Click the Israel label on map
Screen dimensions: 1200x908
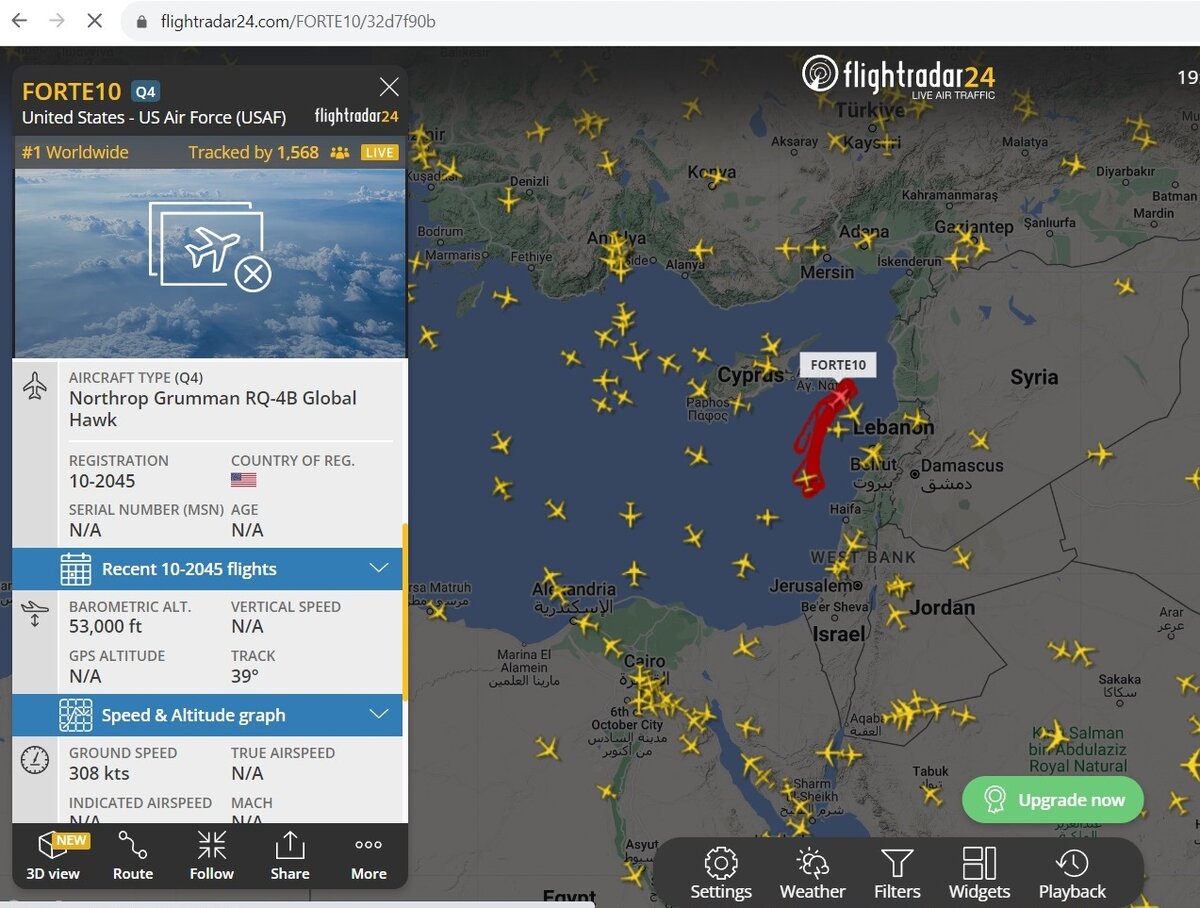839,634
